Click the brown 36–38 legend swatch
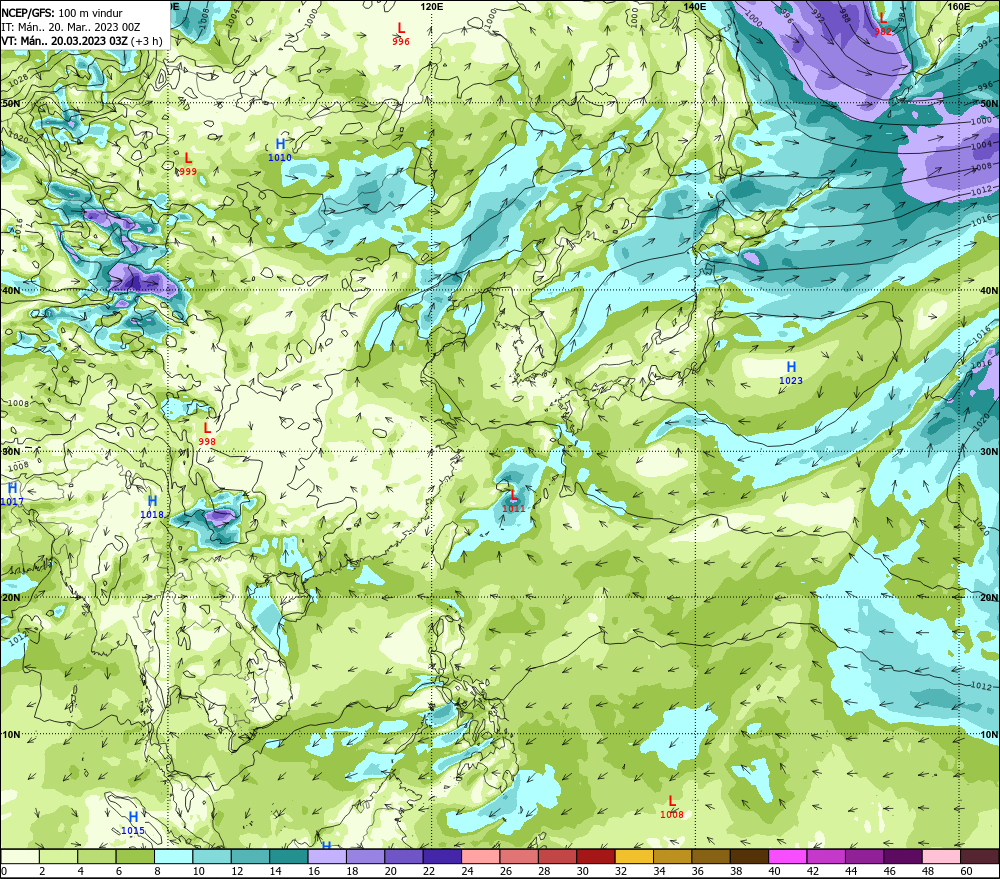This screenshot has width=1000, height=879. tap(710, 856)
